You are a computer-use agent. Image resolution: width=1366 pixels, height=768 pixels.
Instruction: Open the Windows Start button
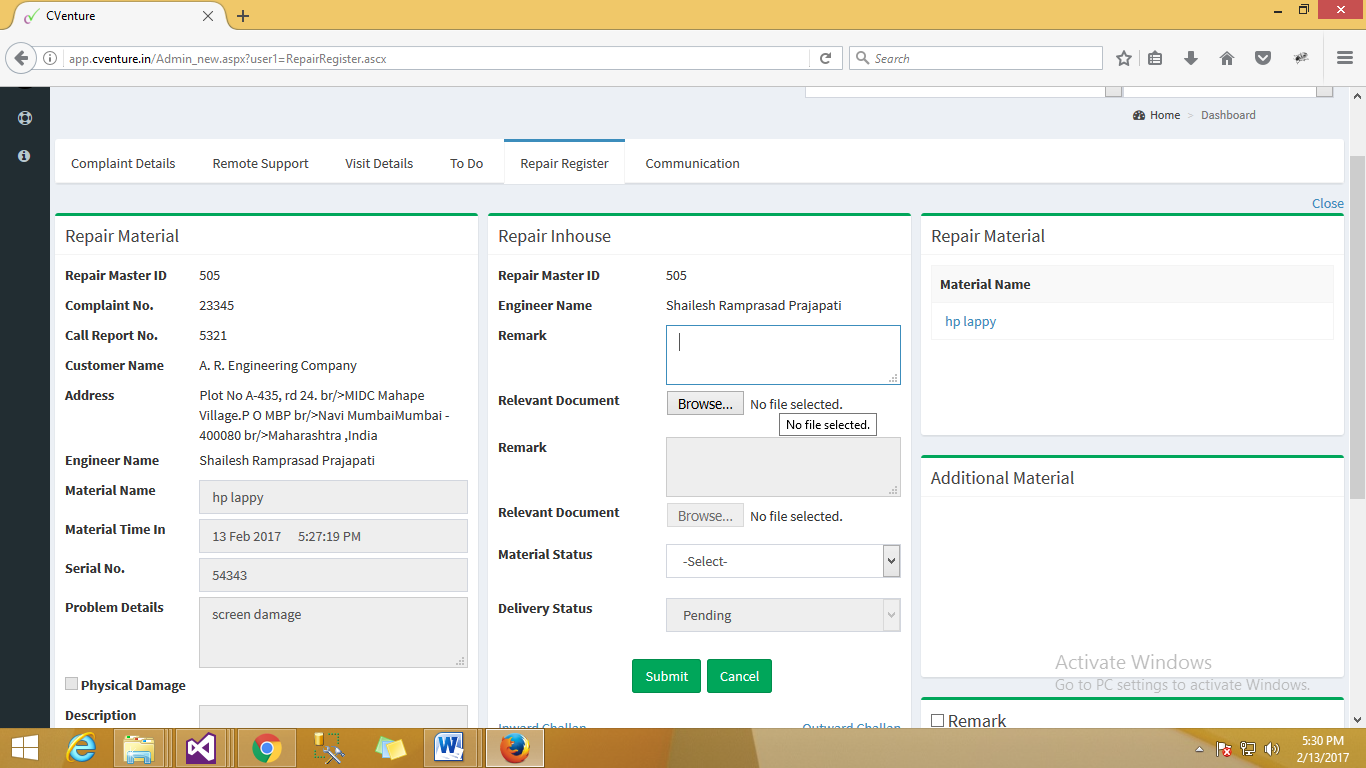[24, 748]
